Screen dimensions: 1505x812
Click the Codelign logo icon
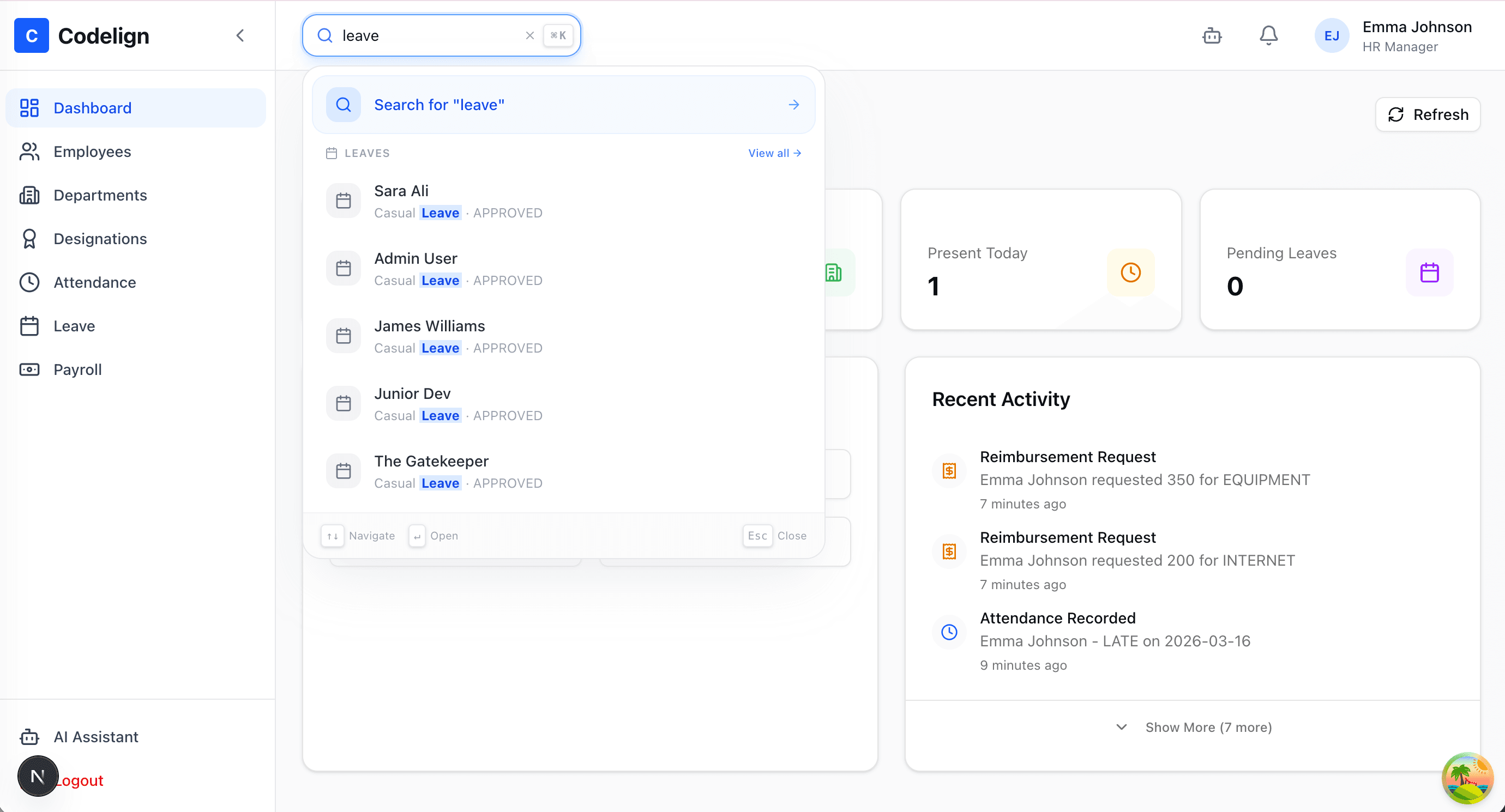pyautogui.click(x=32, y=35)
